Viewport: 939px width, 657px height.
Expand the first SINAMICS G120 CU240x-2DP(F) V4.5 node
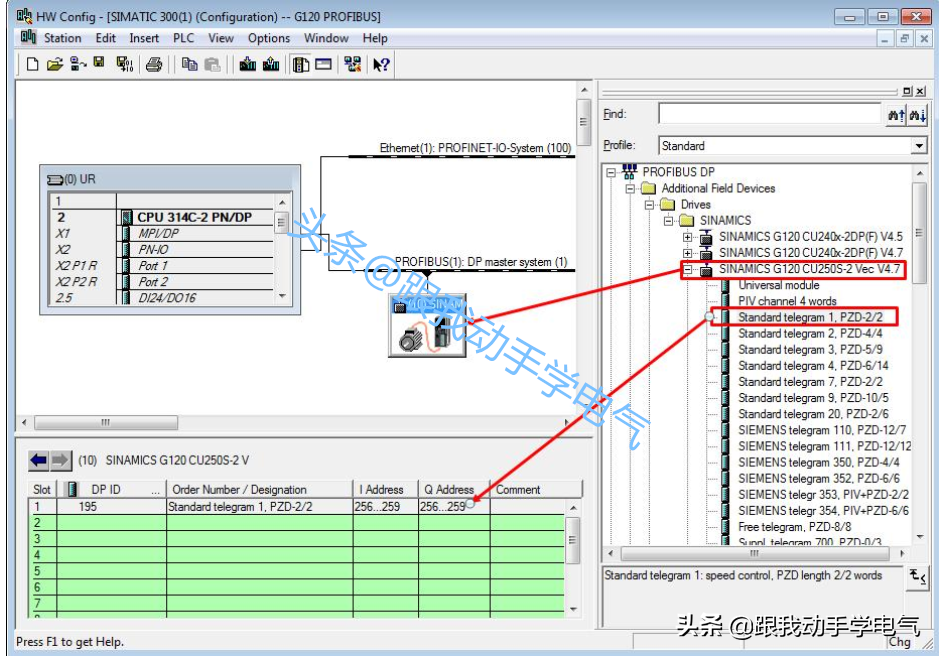tap(688, 237)
